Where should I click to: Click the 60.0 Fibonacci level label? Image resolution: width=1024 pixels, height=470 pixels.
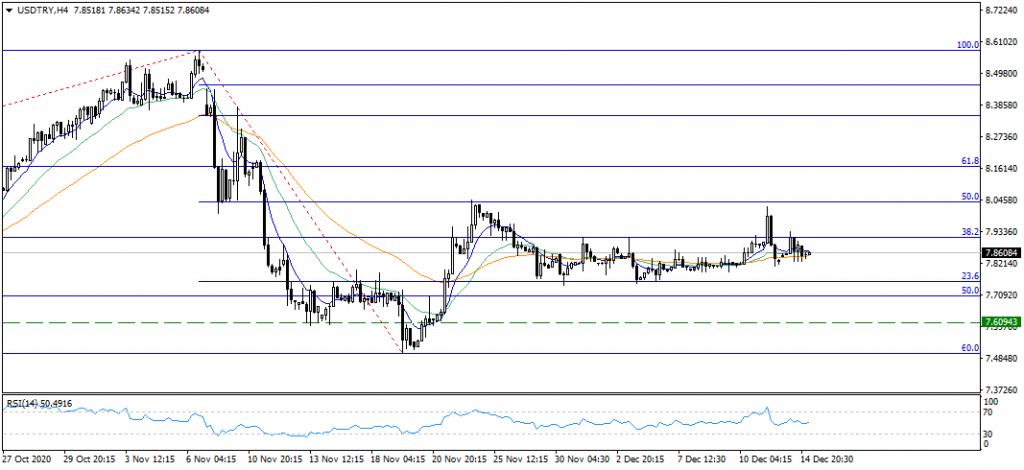point(968,348)
